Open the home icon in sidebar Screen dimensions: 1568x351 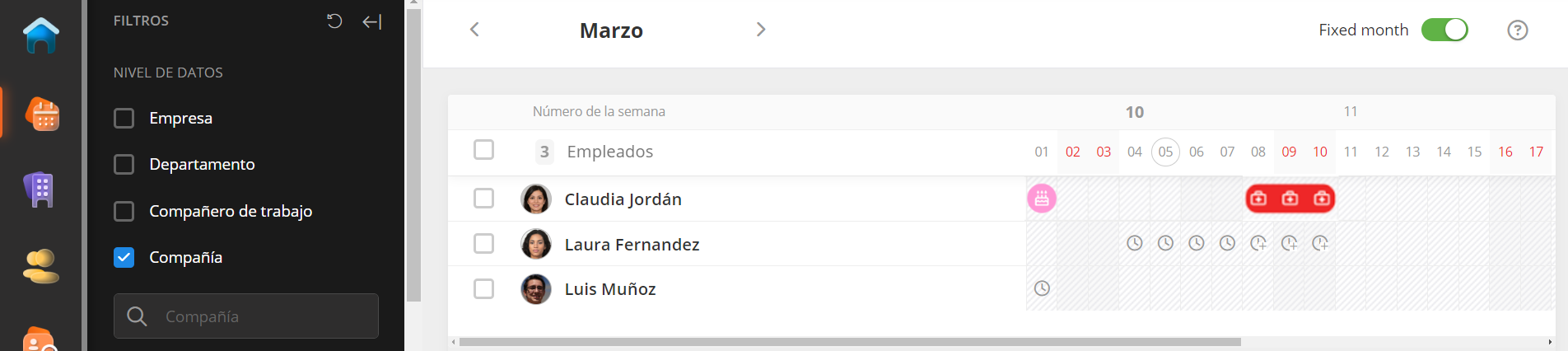coord(40,35)
